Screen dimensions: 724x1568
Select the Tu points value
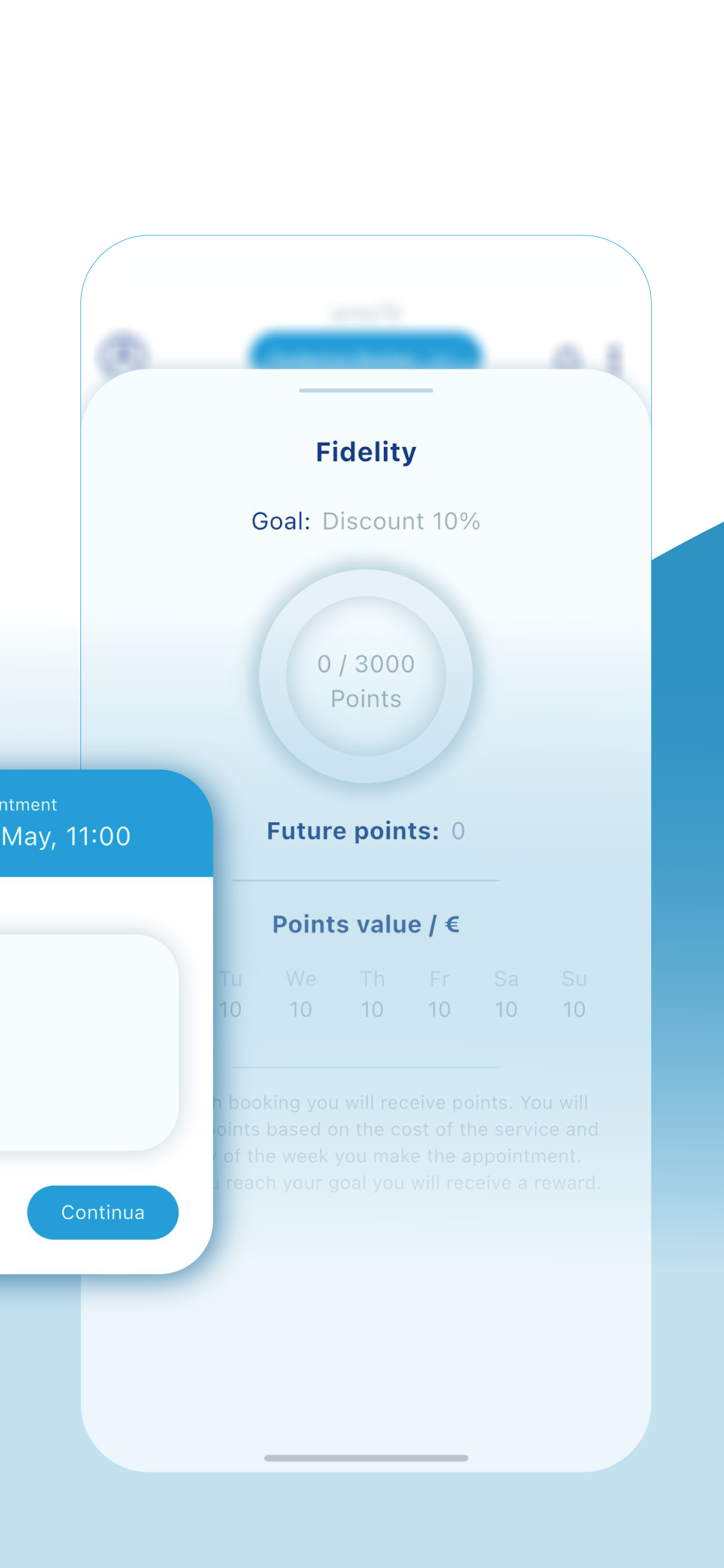click(230, 1009)
